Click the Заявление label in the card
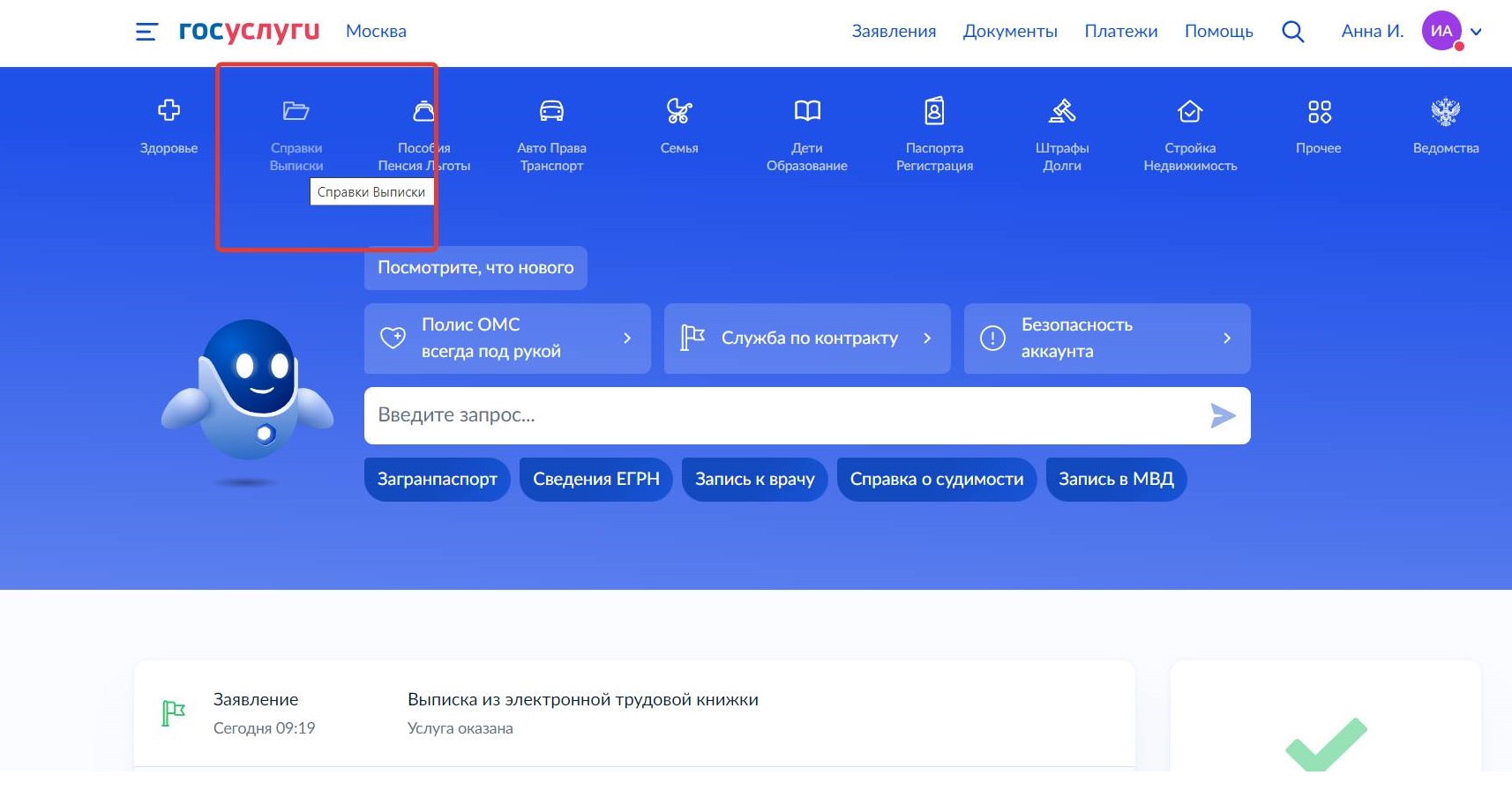 point(256,700)
